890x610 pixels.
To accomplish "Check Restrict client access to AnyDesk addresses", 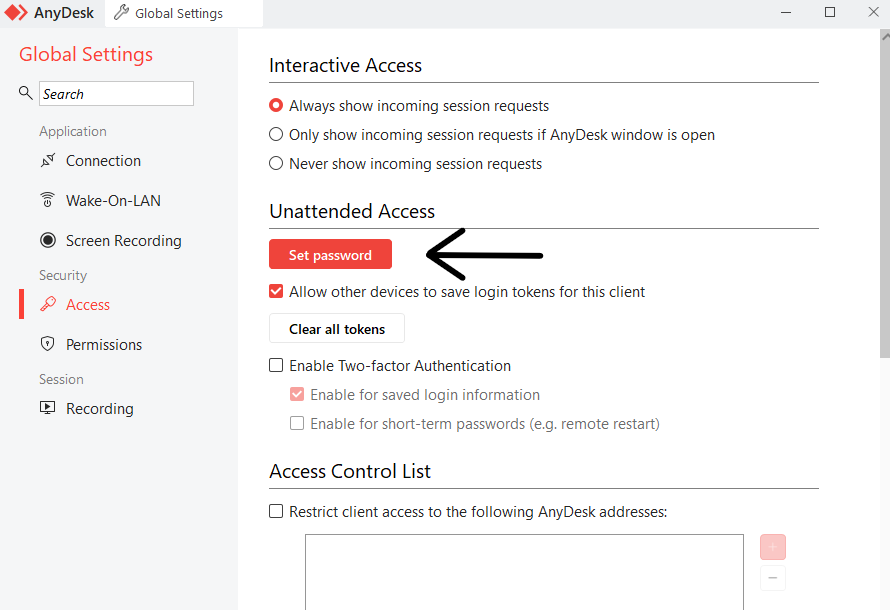I will tap(276, 511).
